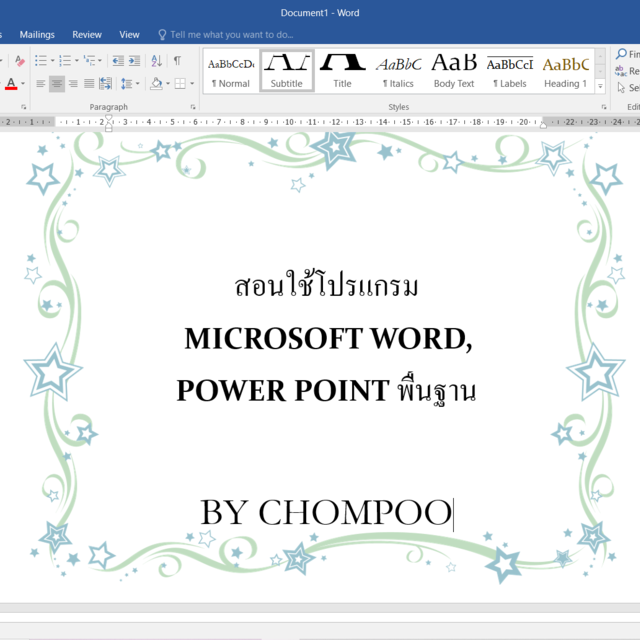Increase paragraph indent
Image resolution: width=640 pixels, height=640 pixels.
coord(134,61)
